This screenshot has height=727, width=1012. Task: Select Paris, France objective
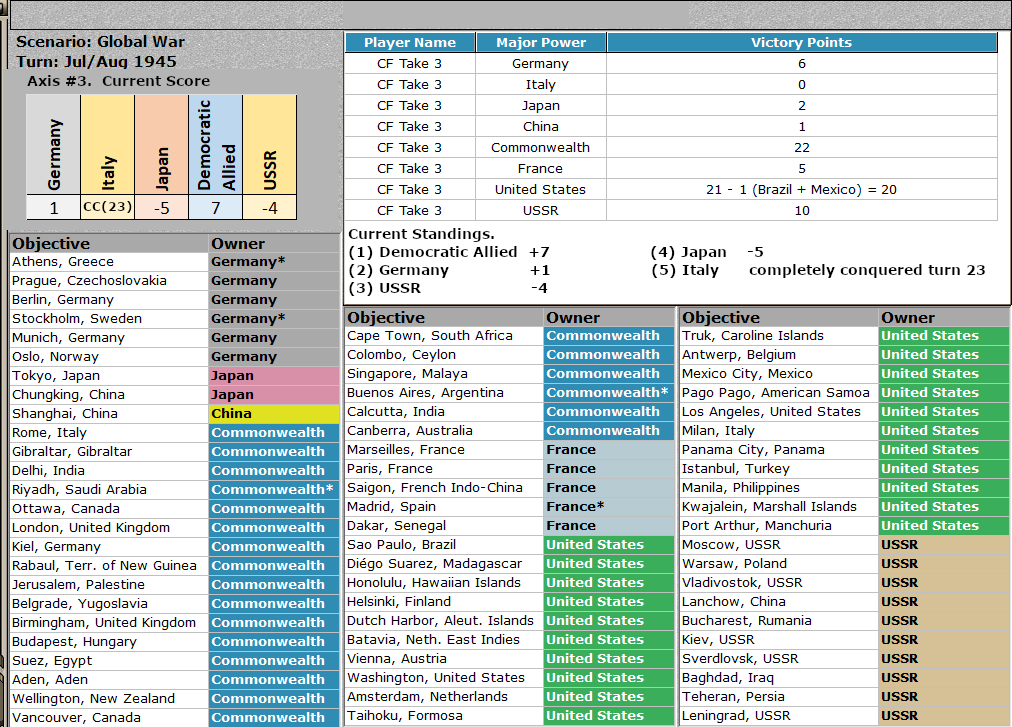point(444,469)
